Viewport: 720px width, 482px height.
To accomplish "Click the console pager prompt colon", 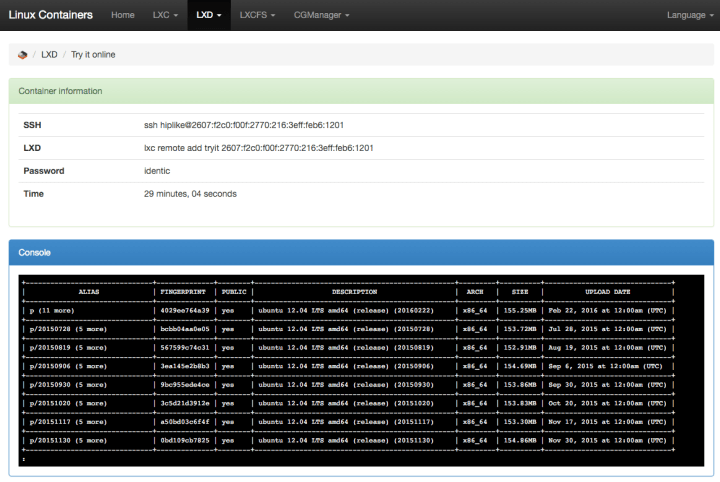I will [x=24, y=459].
